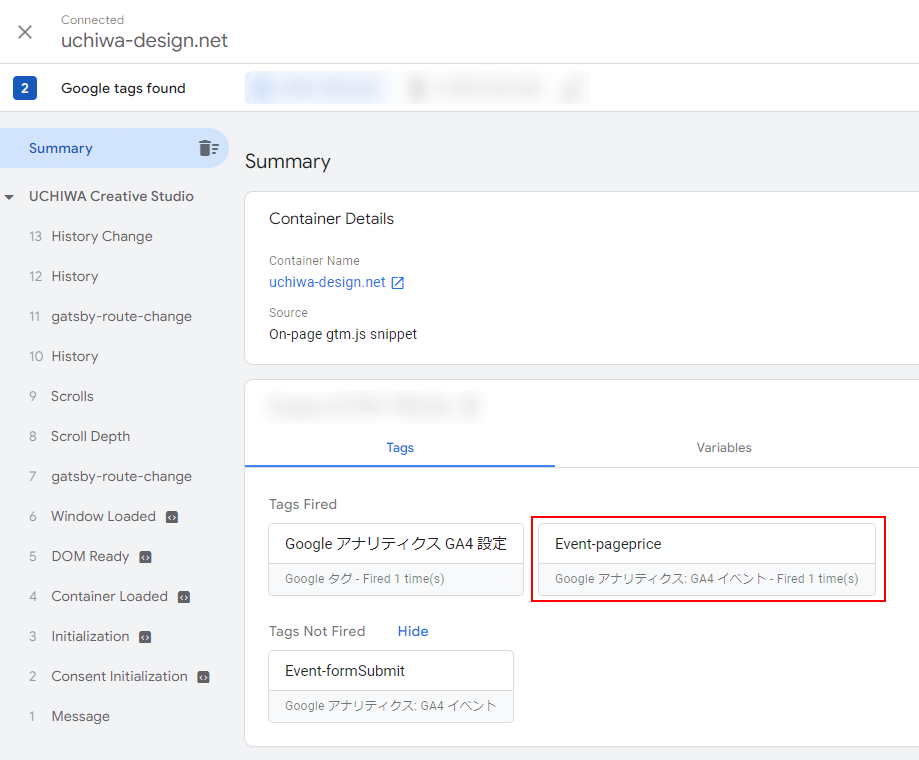Open the Google アナリティクス GA4 設定 tag card
The width and height of the screenshot is (919, 760).
tap(396, 560)
